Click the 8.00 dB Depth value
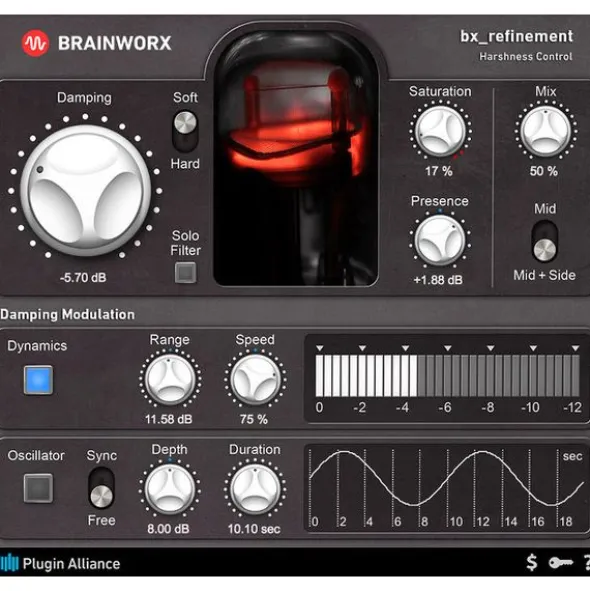This screenshot has height=591, width=590. tap(168, 529)
